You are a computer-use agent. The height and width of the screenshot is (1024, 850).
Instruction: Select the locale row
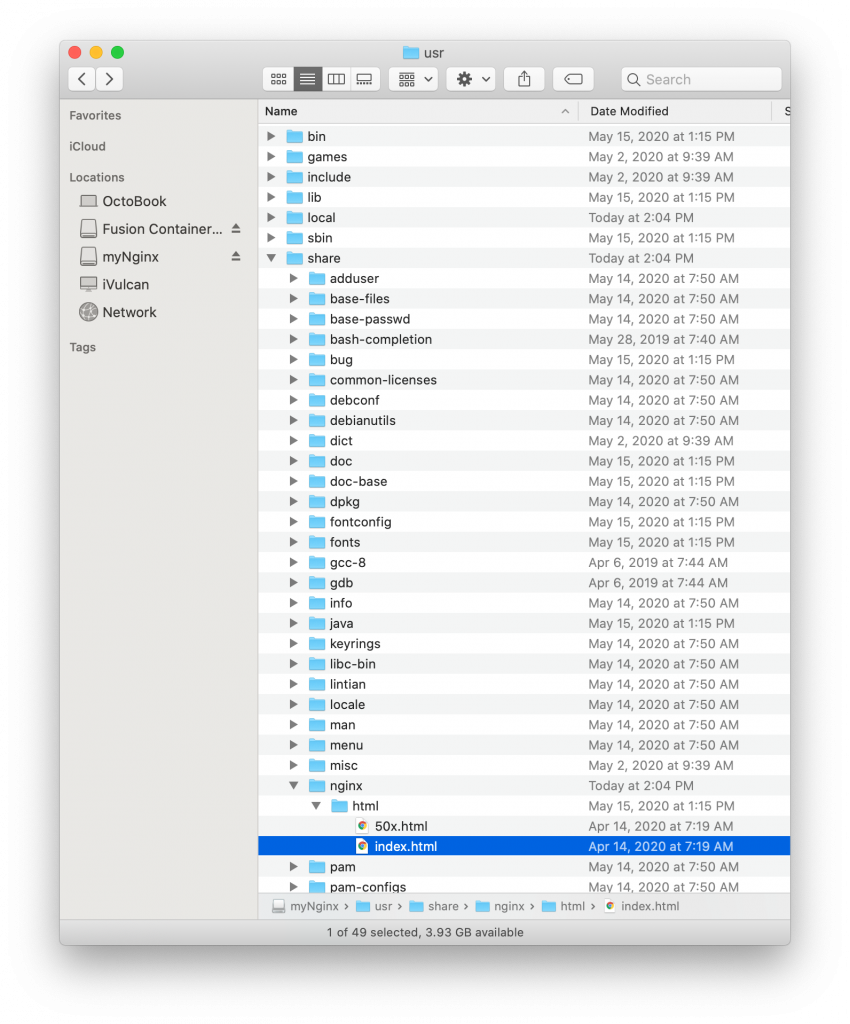[x=524, y=704]
